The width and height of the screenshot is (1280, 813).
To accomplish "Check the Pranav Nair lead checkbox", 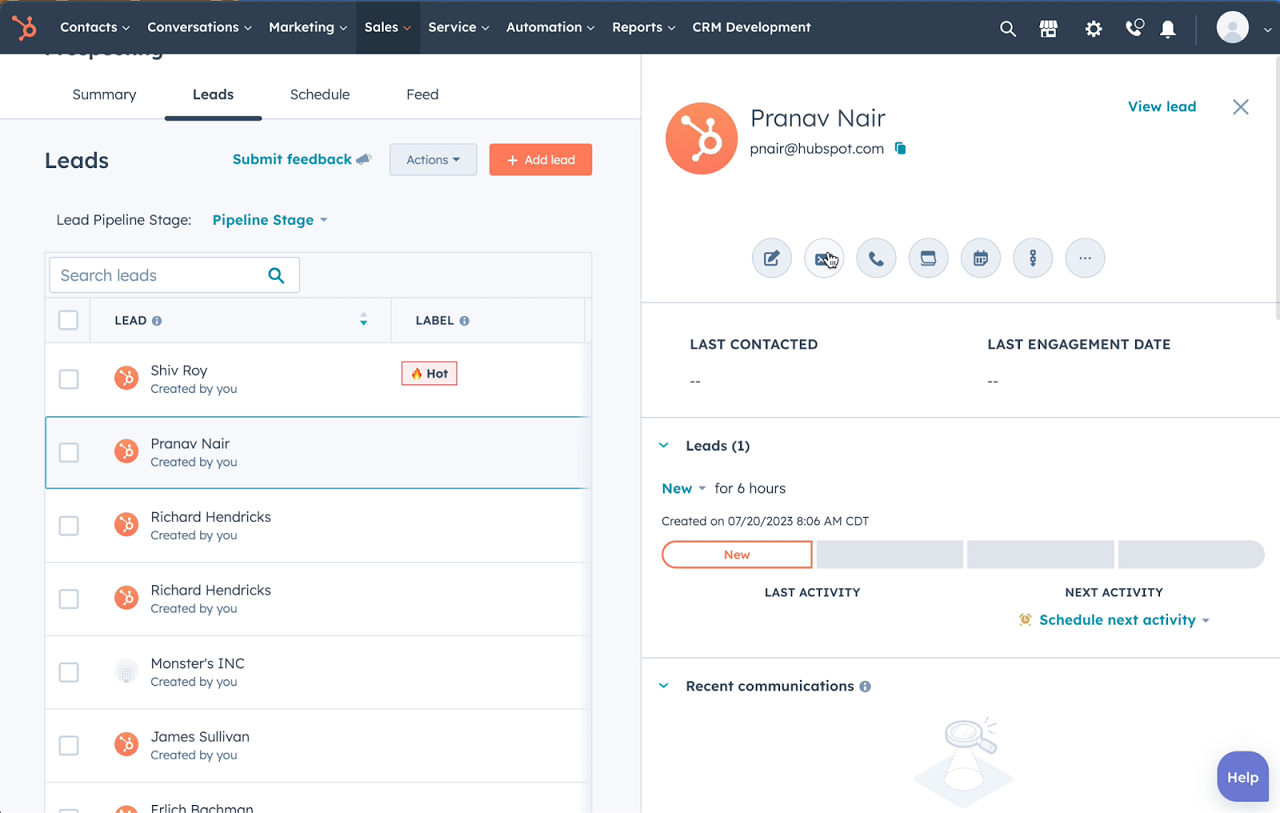I will [68, 452].
